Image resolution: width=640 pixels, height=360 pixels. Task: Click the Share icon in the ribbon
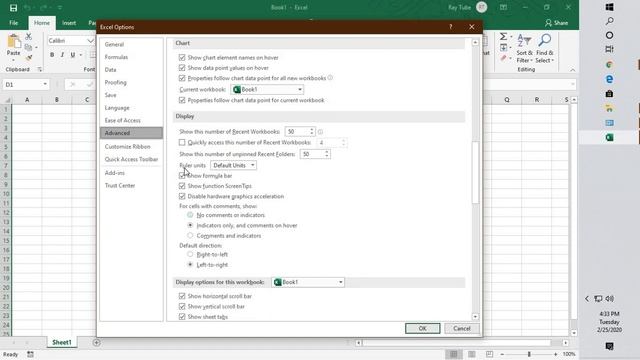tap(556, 23)
